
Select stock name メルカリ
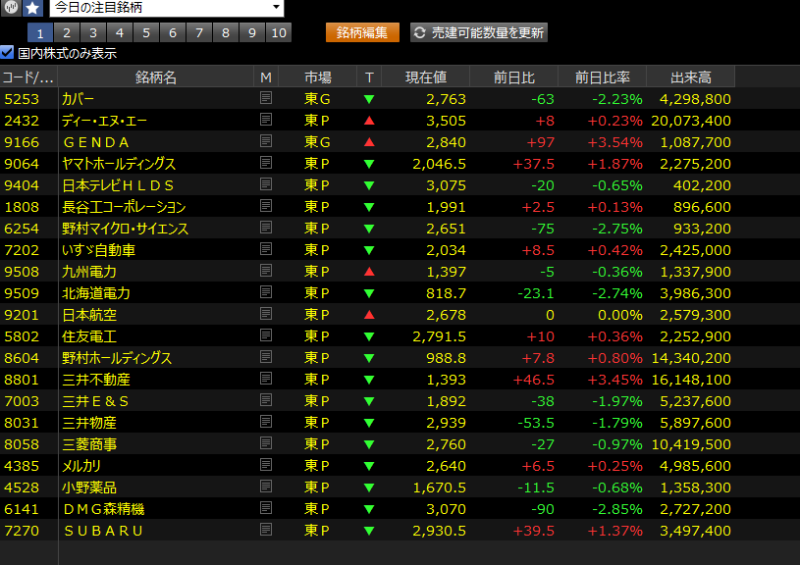point(82,466)
